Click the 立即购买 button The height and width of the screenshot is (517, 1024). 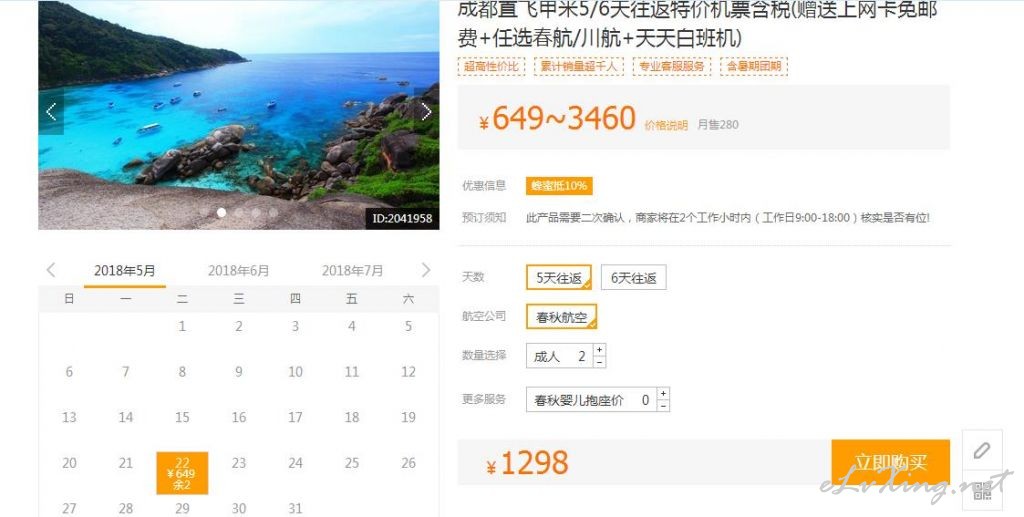tap(891, 462)
